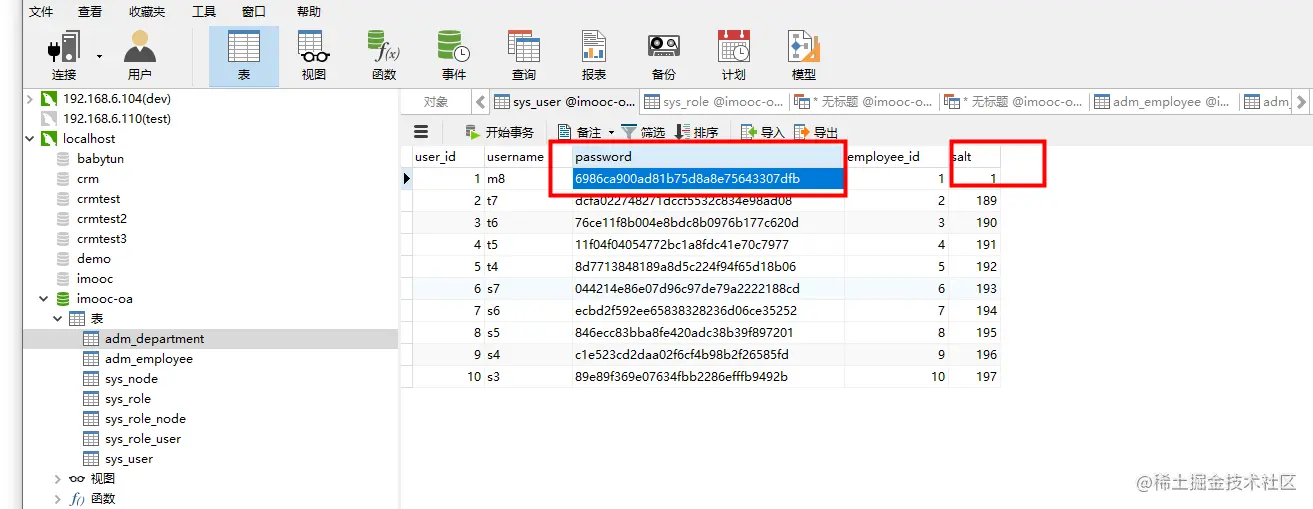Select the sys_role_node table
The image size is (1313, 509).
145,419
